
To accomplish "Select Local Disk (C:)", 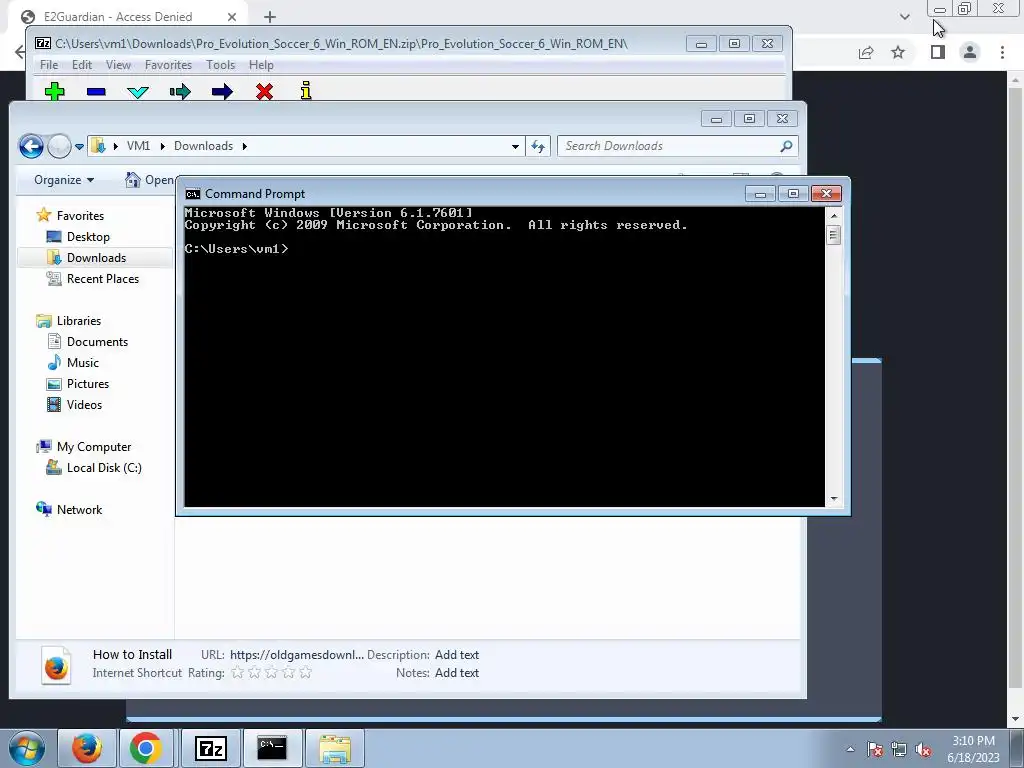I will pyautogui.click(x=104, y=468).
